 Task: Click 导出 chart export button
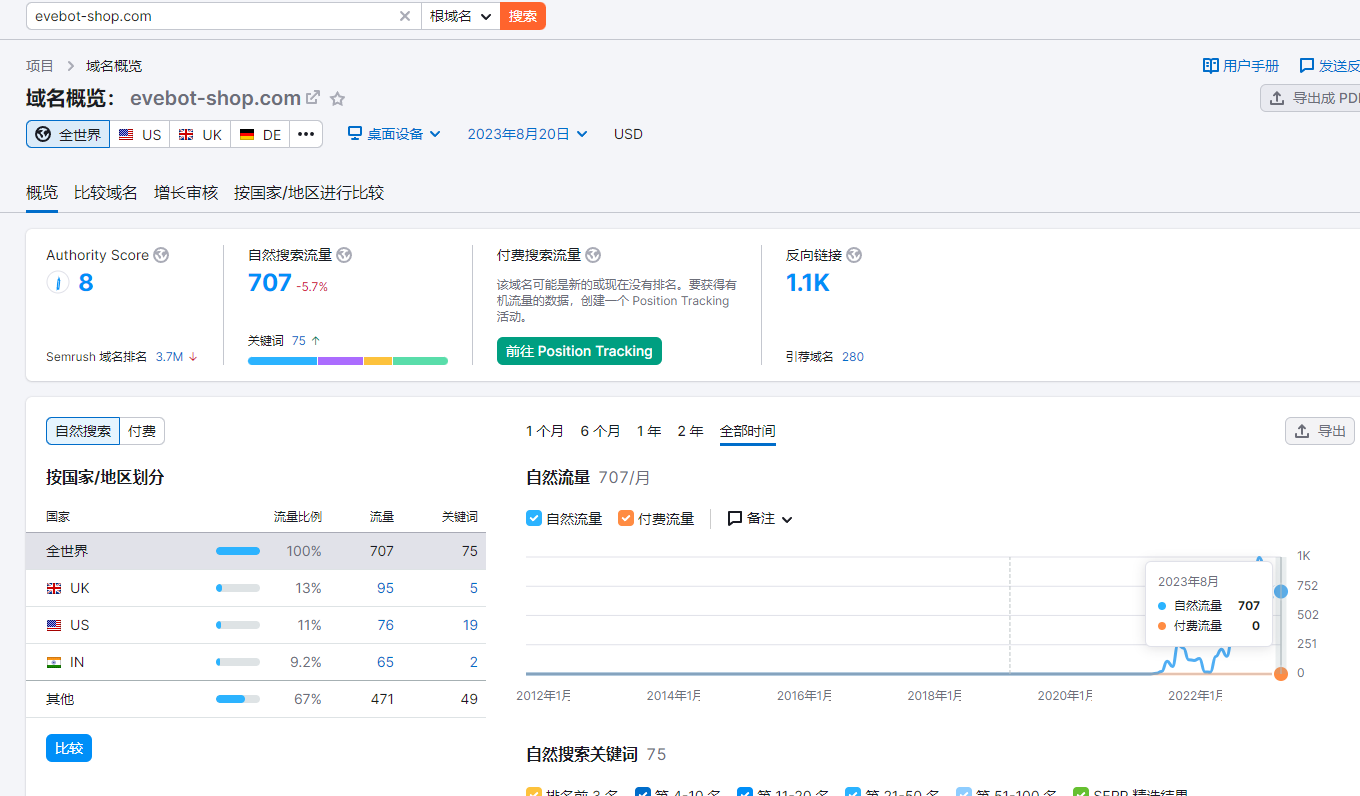pyautogui.click(x=1320, y=431)
